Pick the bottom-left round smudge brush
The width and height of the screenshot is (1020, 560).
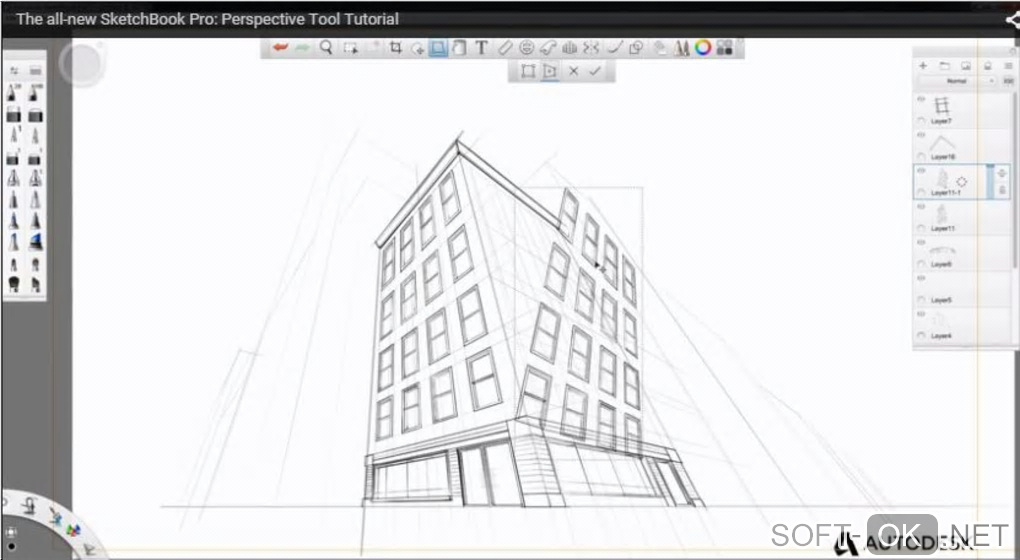tap(14, 284)
